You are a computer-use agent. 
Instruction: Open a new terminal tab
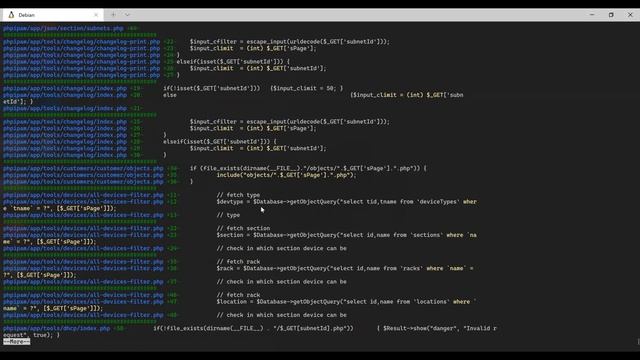click(113, 15)
